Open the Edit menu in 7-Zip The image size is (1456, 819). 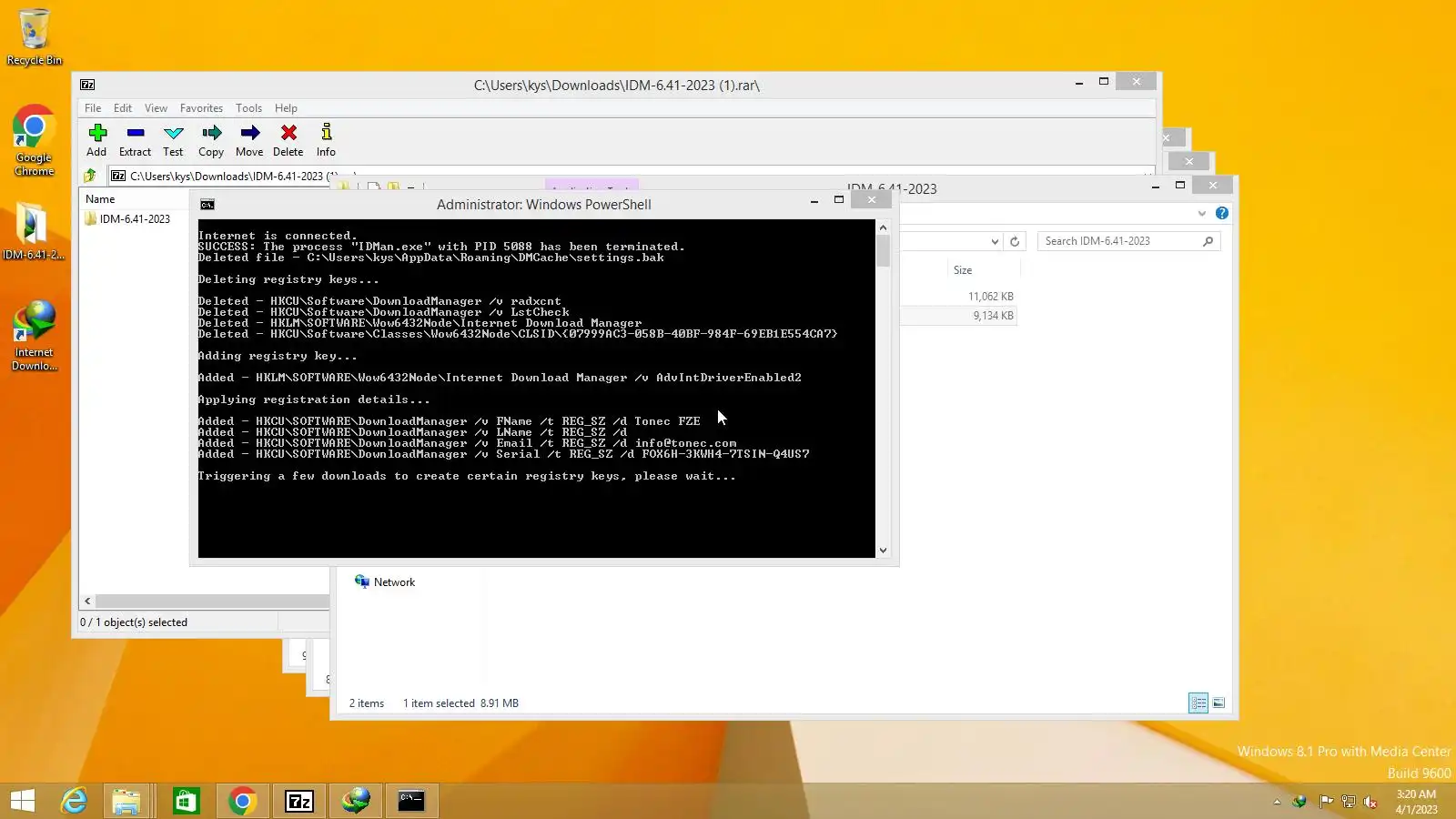pos(123,108)
